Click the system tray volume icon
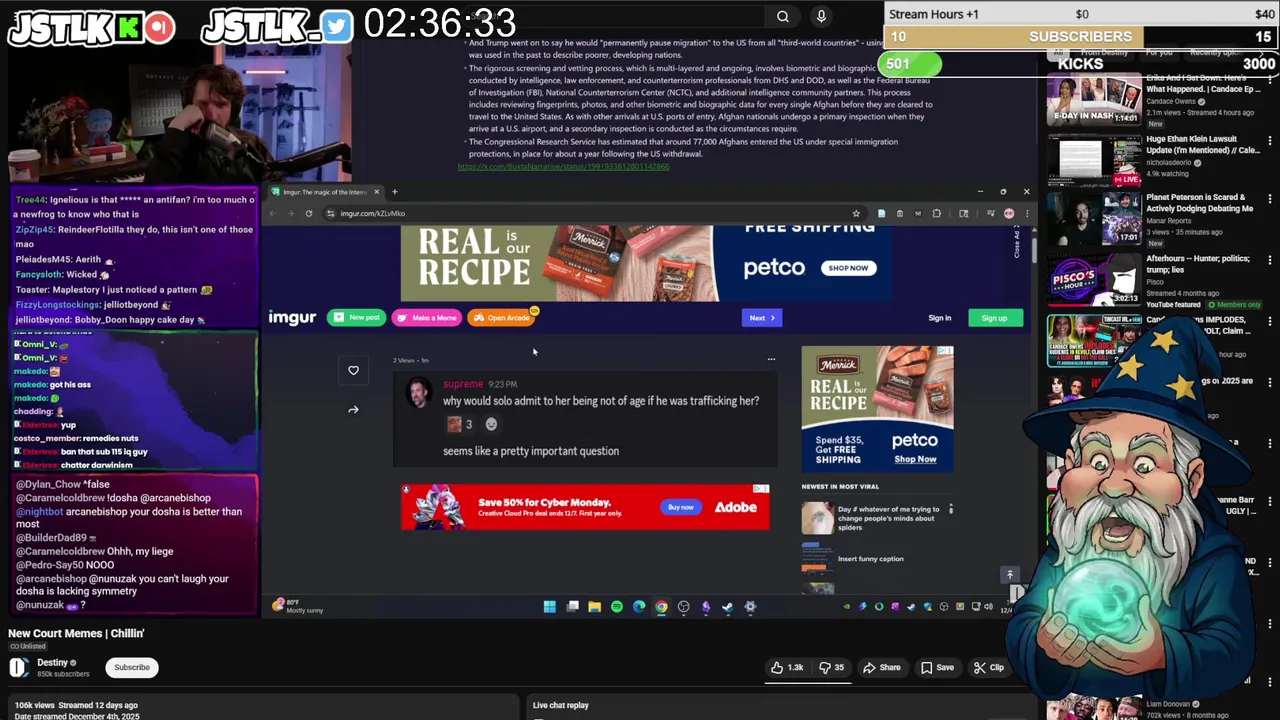This screenshot has width=1280, height=720. coord(988,607)
